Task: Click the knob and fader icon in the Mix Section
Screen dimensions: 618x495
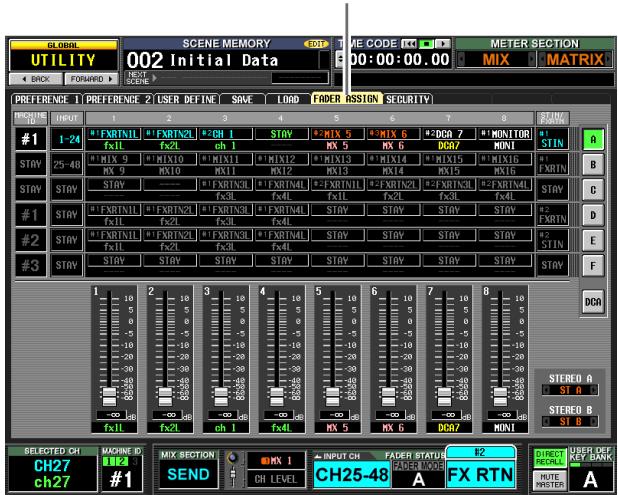Action: pos(233,471)
